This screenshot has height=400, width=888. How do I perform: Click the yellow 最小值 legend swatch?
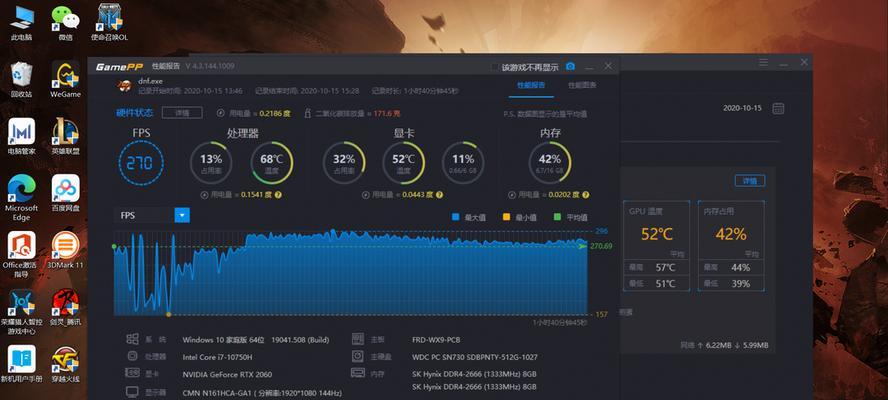tap(506, 217)
